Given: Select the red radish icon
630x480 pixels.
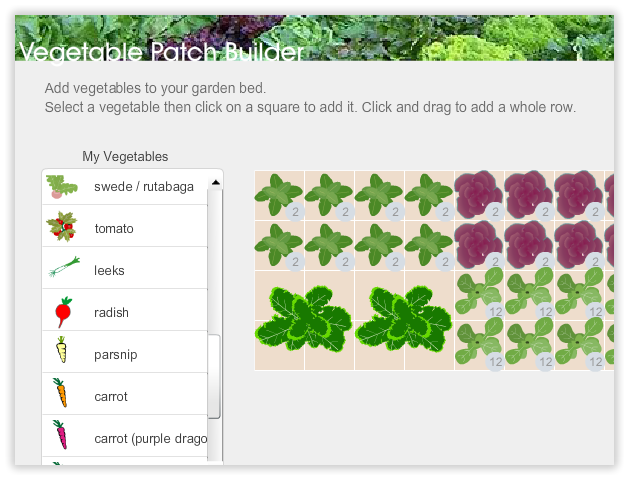Looking at the screenshot, I should [62, 312].
